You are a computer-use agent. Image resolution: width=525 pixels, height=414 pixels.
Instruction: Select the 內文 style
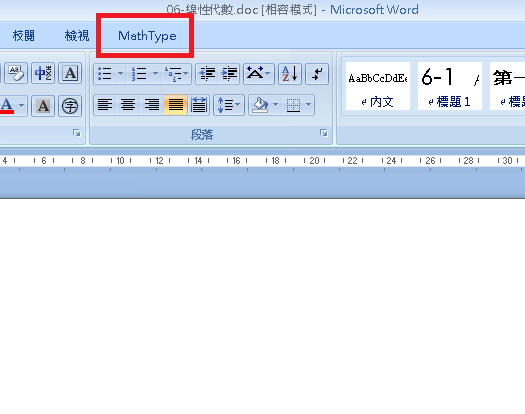pyautogui.click(x=378, y=86)
